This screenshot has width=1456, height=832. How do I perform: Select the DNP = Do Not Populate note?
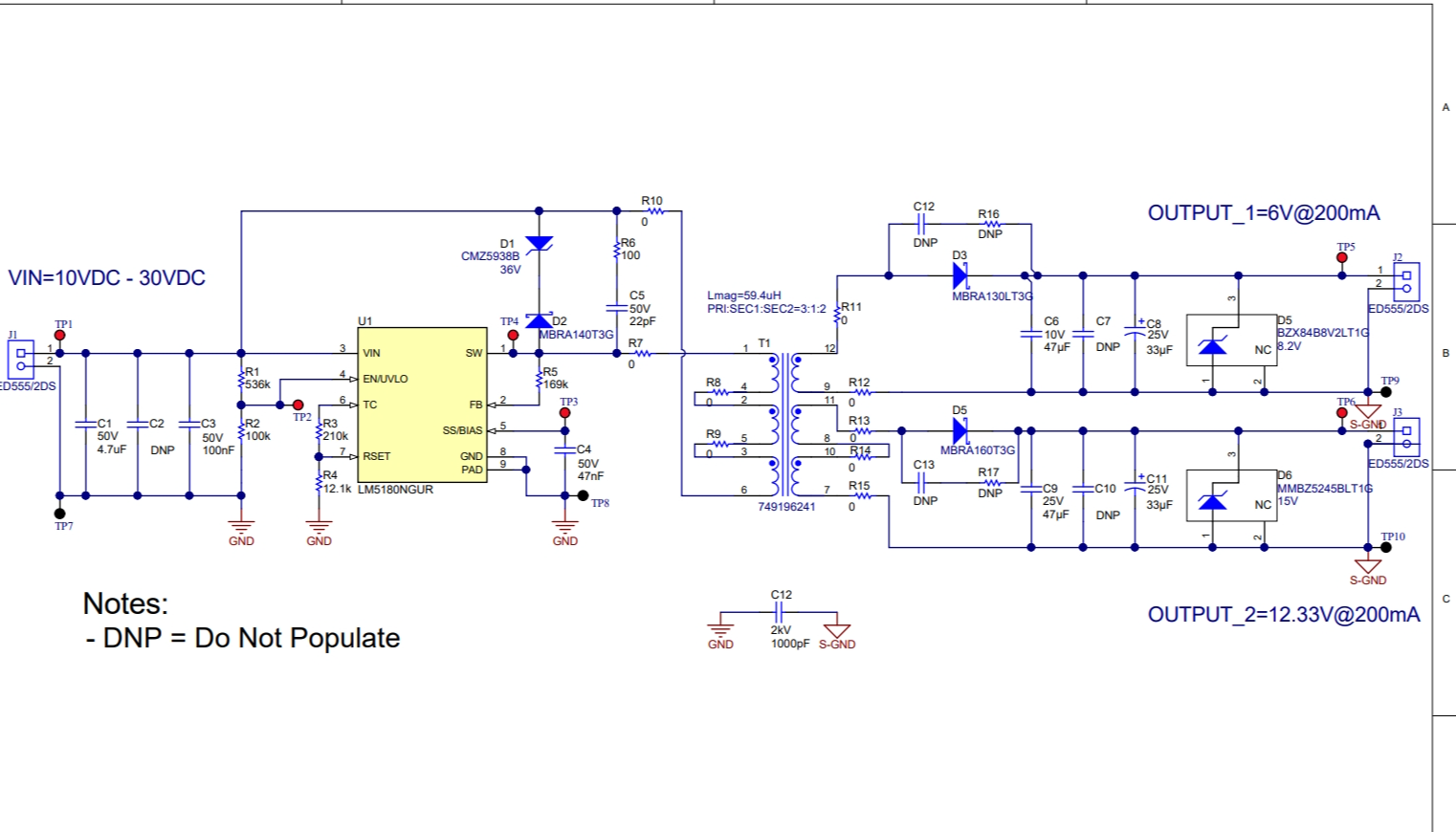pos(243,639)
